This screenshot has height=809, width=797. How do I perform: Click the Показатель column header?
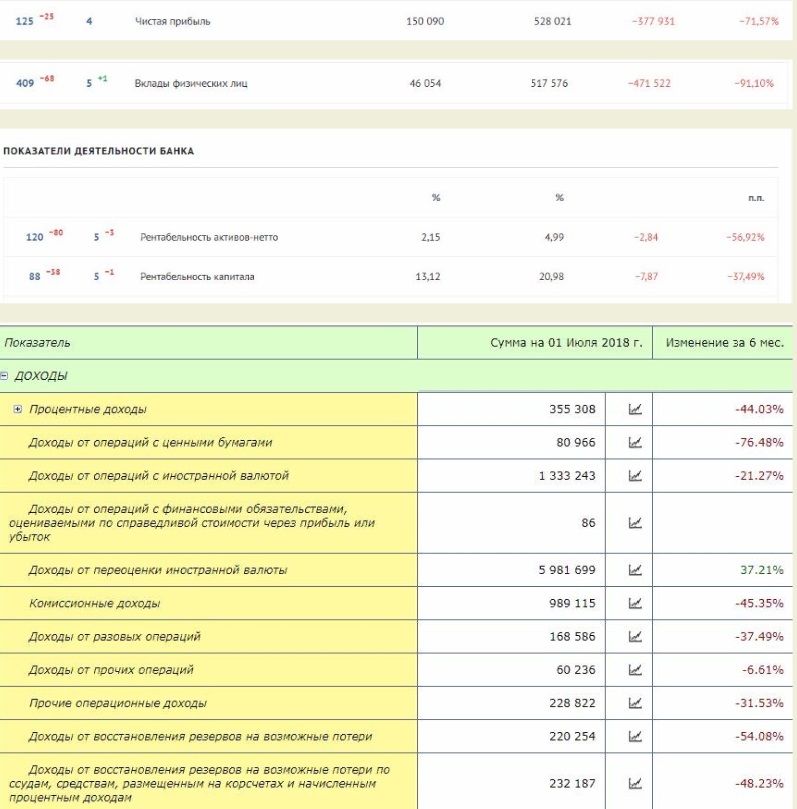tap(37, 342)
